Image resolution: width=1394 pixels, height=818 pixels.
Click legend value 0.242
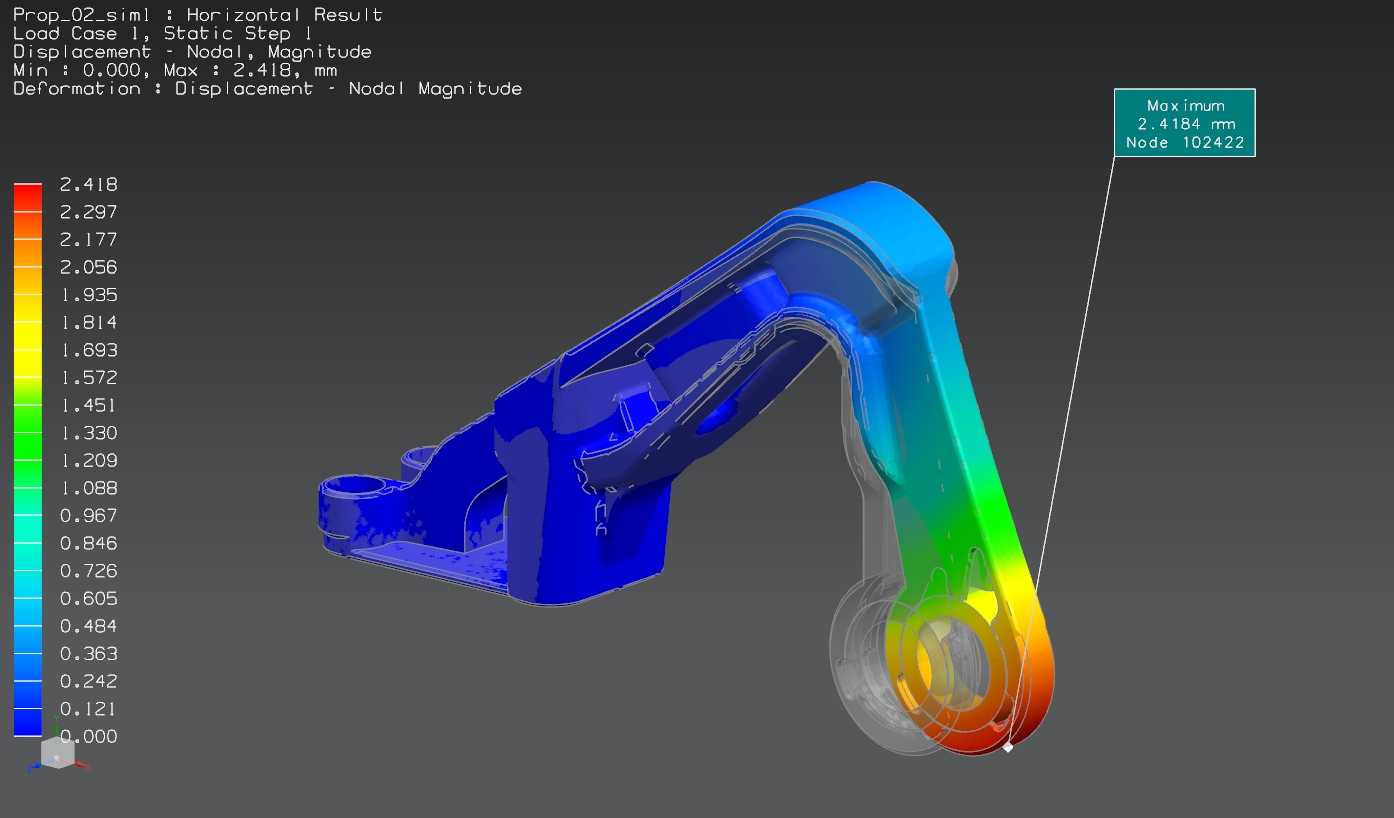pyautogui.click(x=88, y=681)
